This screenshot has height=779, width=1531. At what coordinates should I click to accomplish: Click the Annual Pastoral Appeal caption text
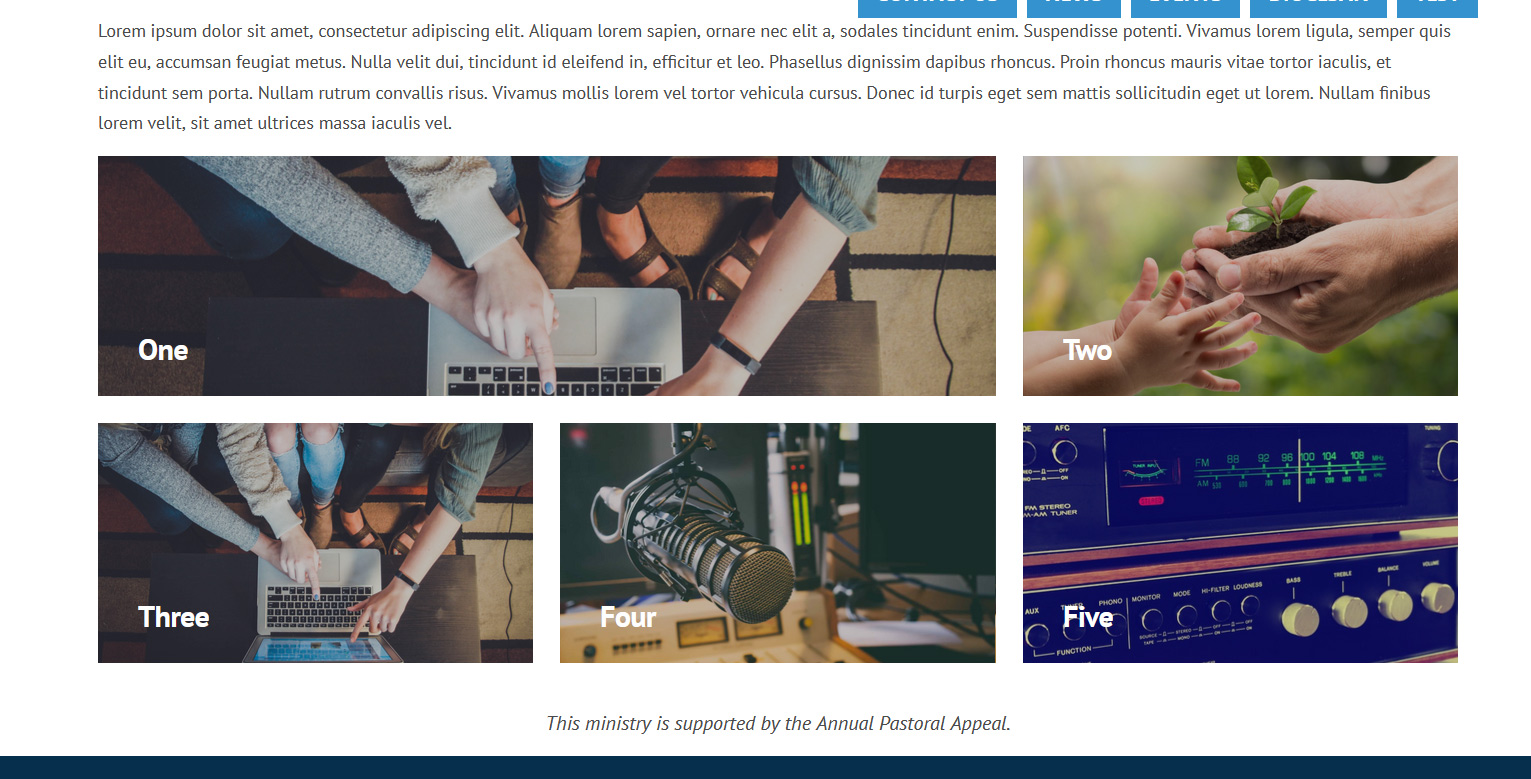point(778,723)
